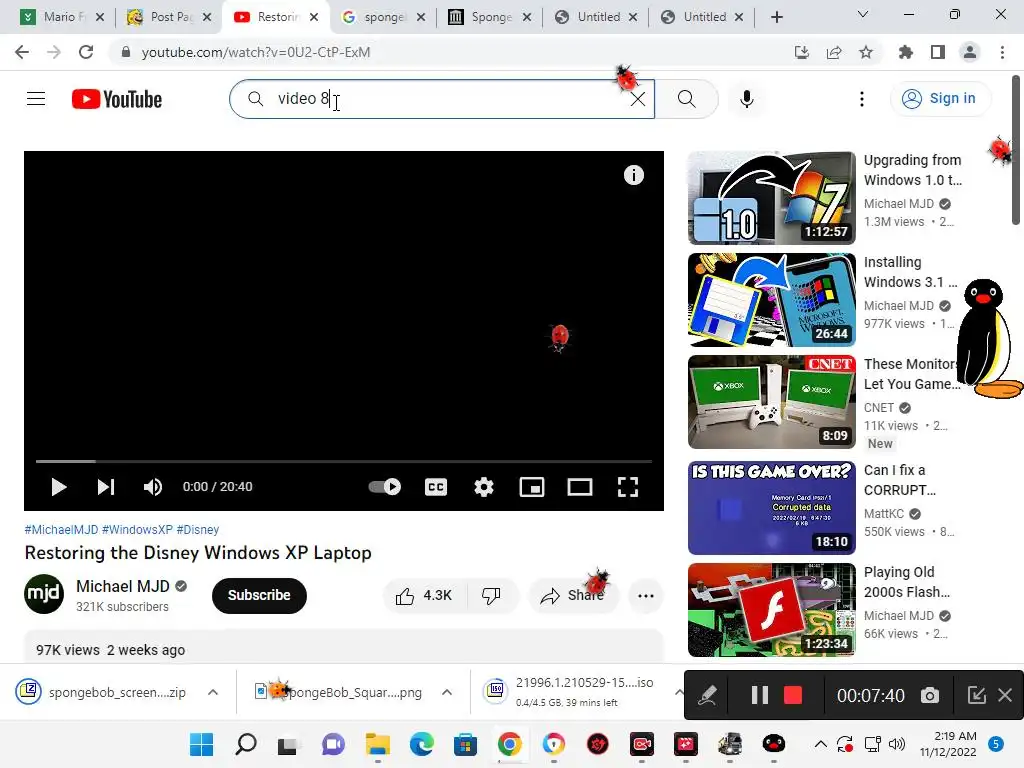Open Upgrading from Windows 1.0 thumbnail
Screen dimensions: 1024x768
coord(771,198)
